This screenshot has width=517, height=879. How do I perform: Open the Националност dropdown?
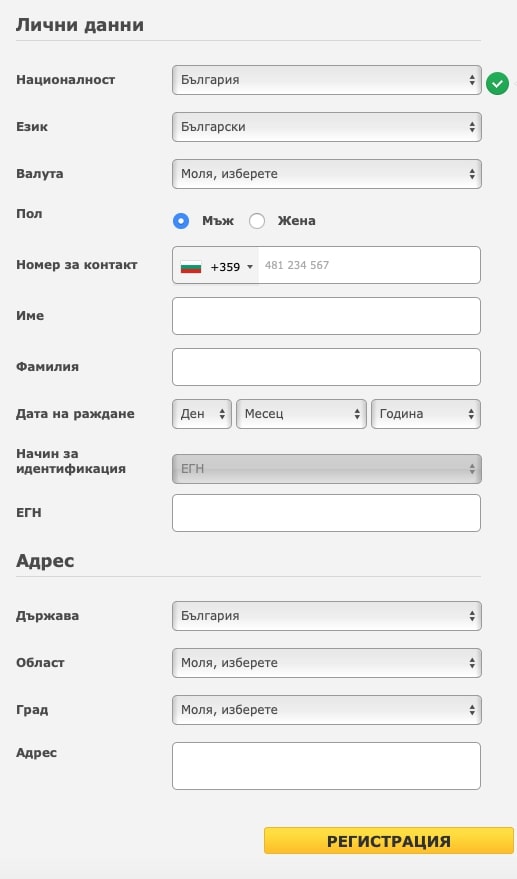pyautogui.click(x=326, y=80)
